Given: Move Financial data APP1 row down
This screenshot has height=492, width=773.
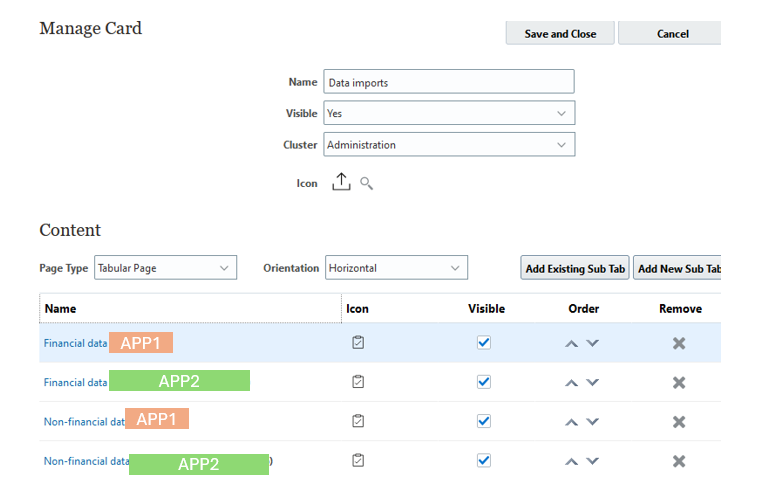Looking at the screenshot, I should click(593, 343).
